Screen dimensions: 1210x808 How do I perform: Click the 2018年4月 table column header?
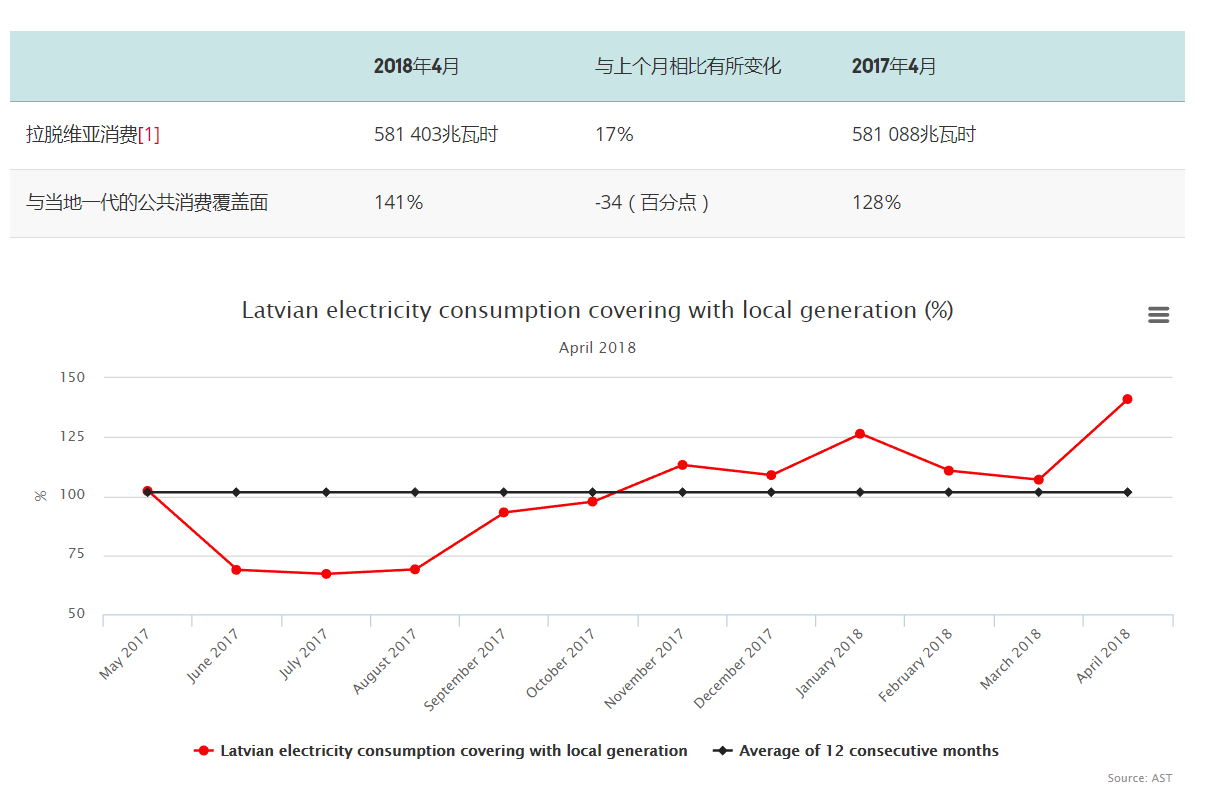click(x=417, y=67)
